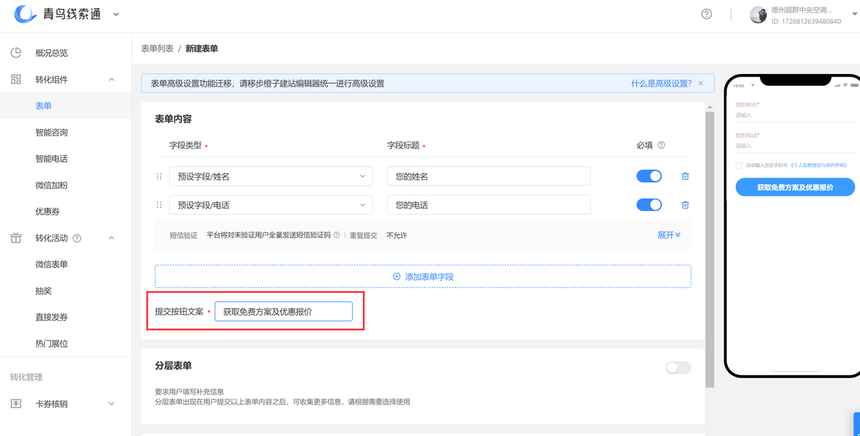This screenshot has height=436, width=860.
Task: Click drag handle of the 姓名 field row
Action: point(159,176)
